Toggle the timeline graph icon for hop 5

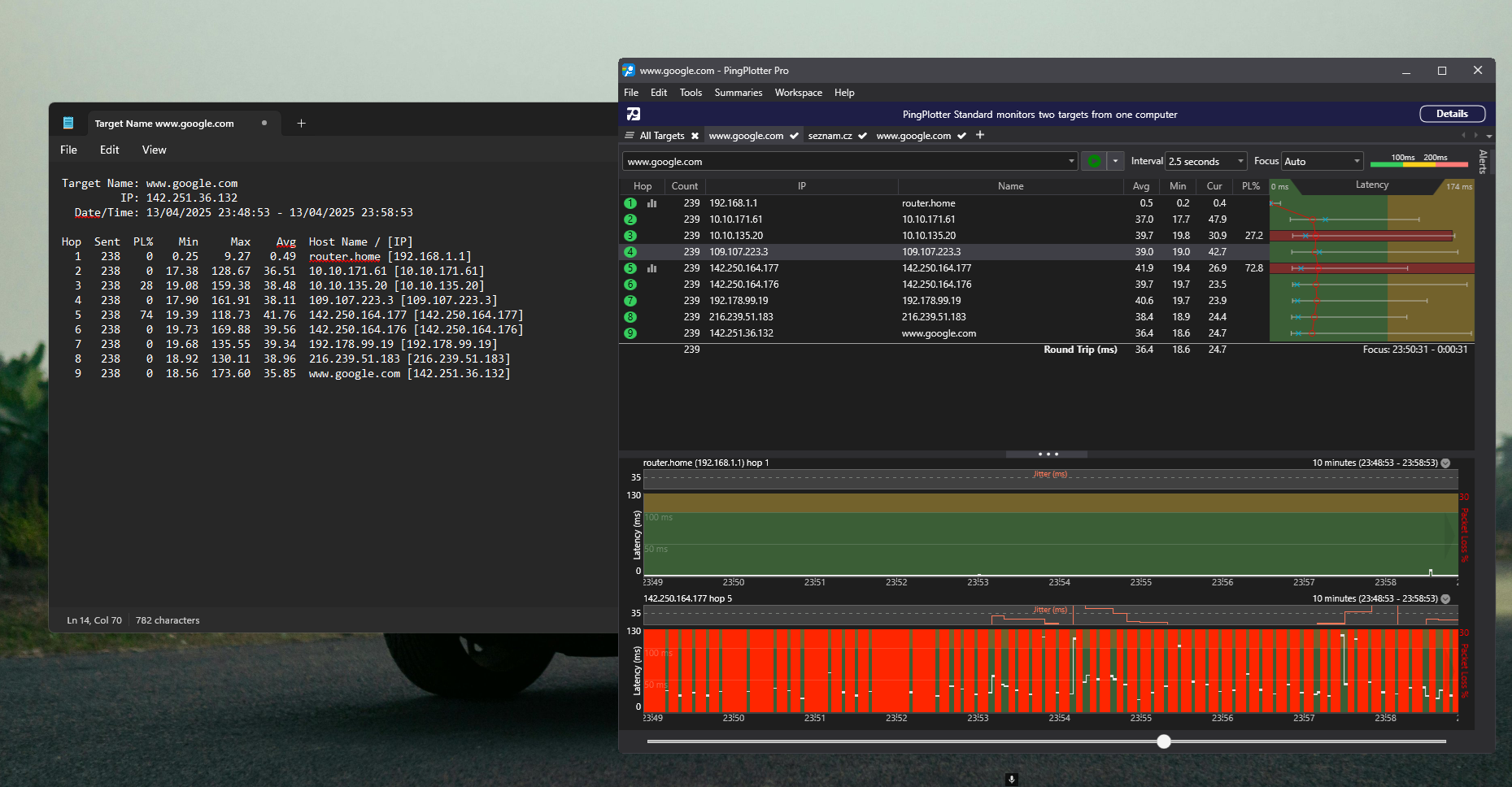point(651,268)
